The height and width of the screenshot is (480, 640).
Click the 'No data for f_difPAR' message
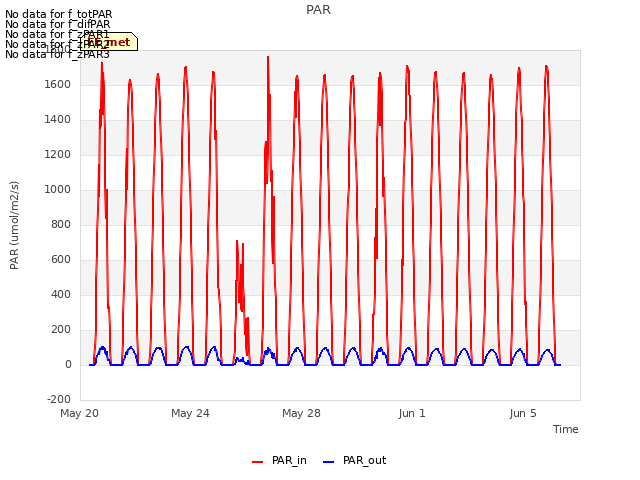tap(58, 24)
